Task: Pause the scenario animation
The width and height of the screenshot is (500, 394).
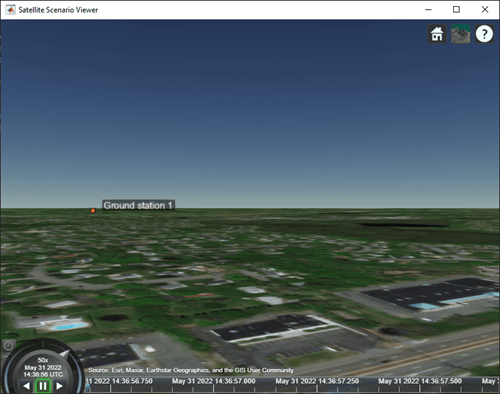Action: coord(43,386)
